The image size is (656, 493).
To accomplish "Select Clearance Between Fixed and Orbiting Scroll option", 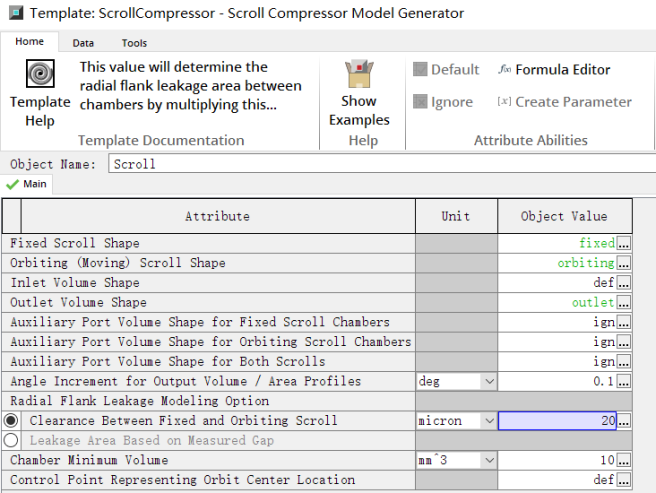I will coord(12,421).
